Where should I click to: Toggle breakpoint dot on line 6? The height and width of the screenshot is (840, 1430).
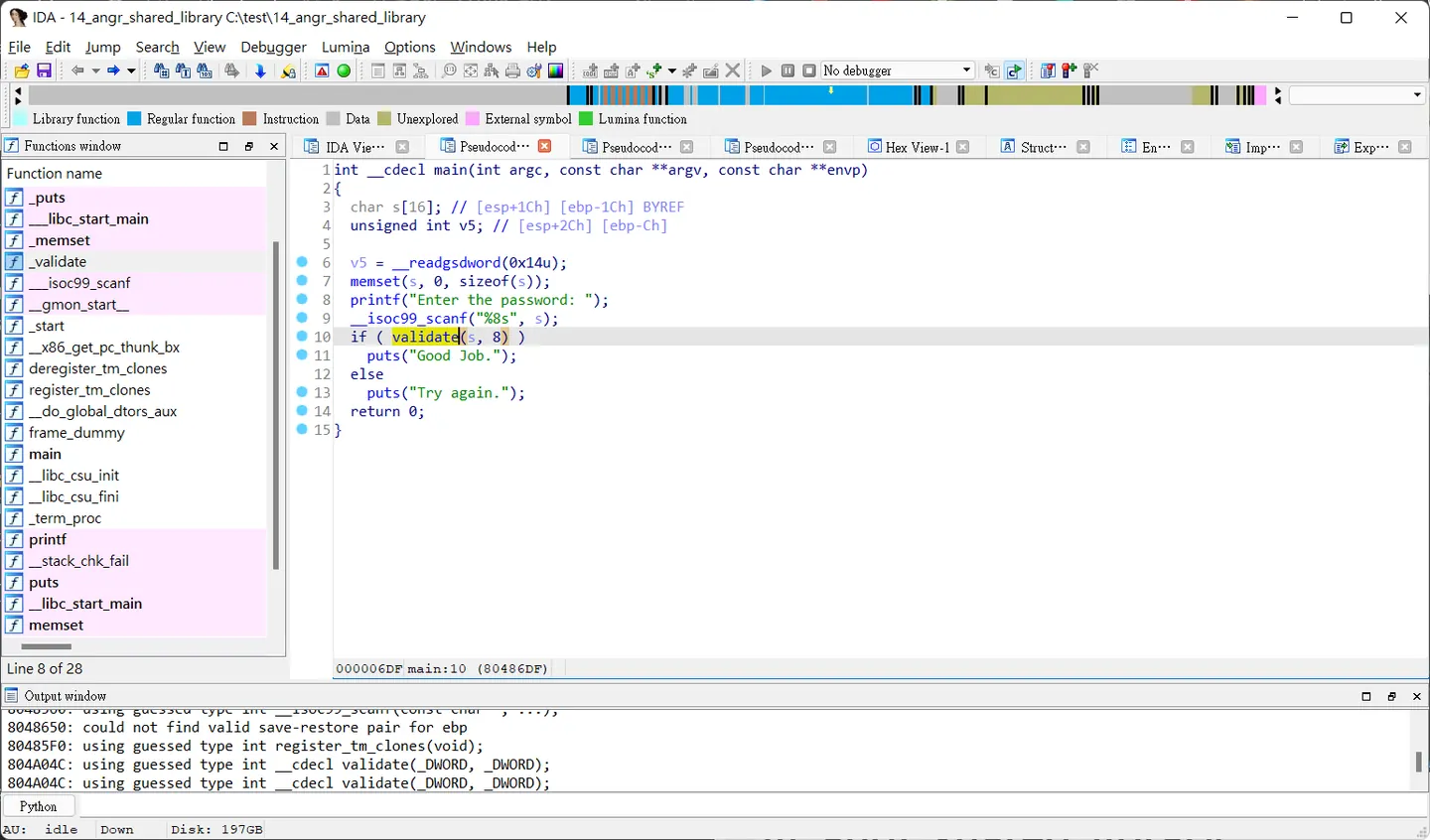[302, 262]
